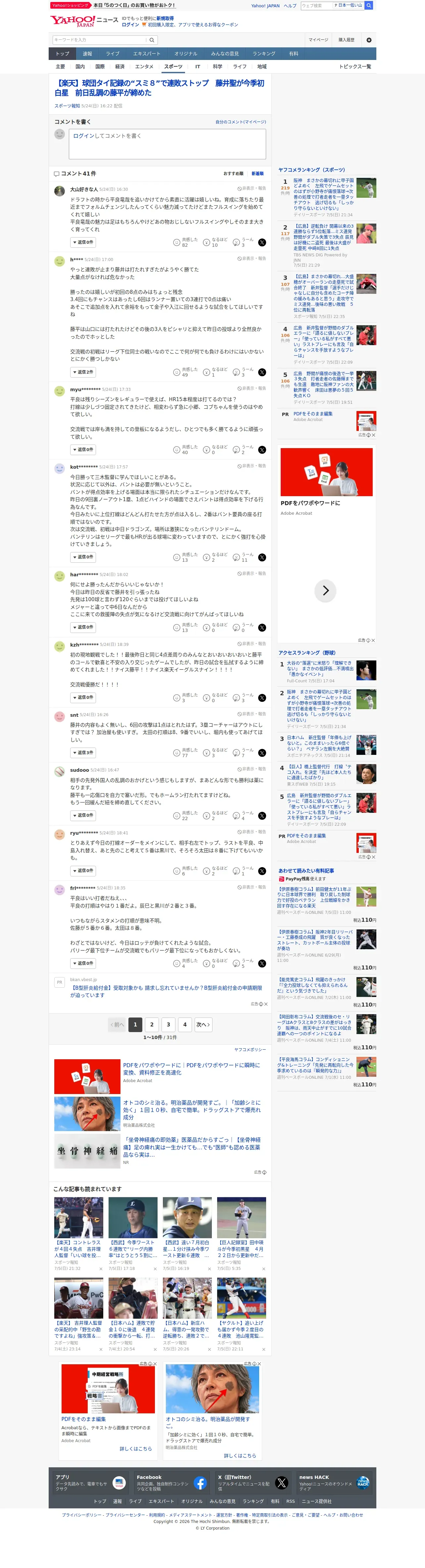425x1568 pixels.
Task: Expand 返信3件 replies under snt comment
Action: (83, 752)
